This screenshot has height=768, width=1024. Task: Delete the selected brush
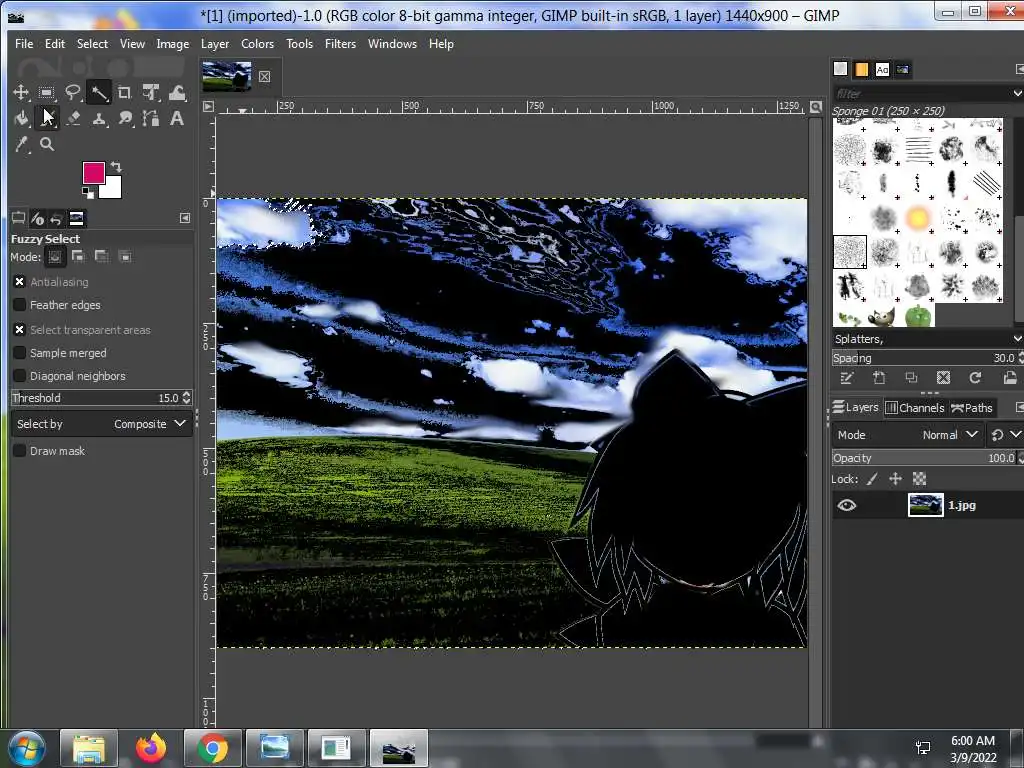tap(943, 378)
